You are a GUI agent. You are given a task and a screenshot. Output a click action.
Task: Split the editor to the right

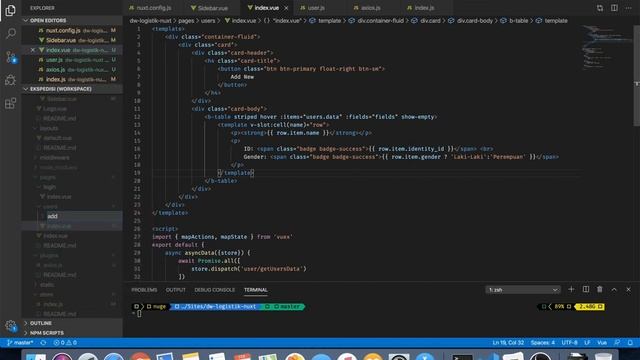[x=614, y=8]
